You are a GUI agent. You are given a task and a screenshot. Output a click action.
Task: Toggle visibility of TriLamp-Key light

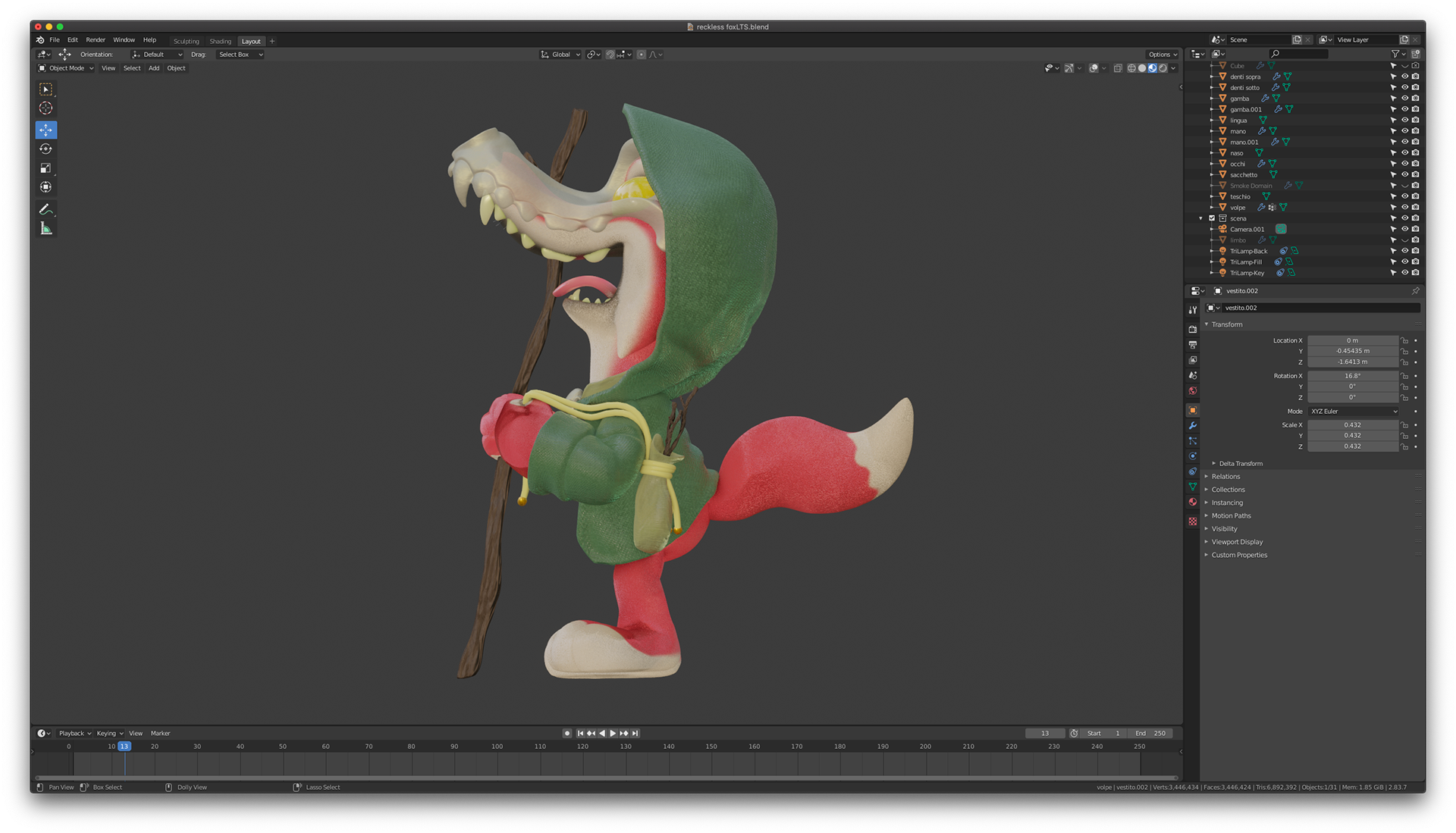pos(1404,273)
